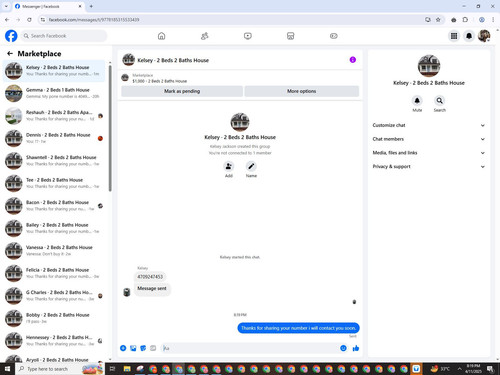Open Windows Start menu
Viewport: 500px width, 375px height.
click(7, 369)
